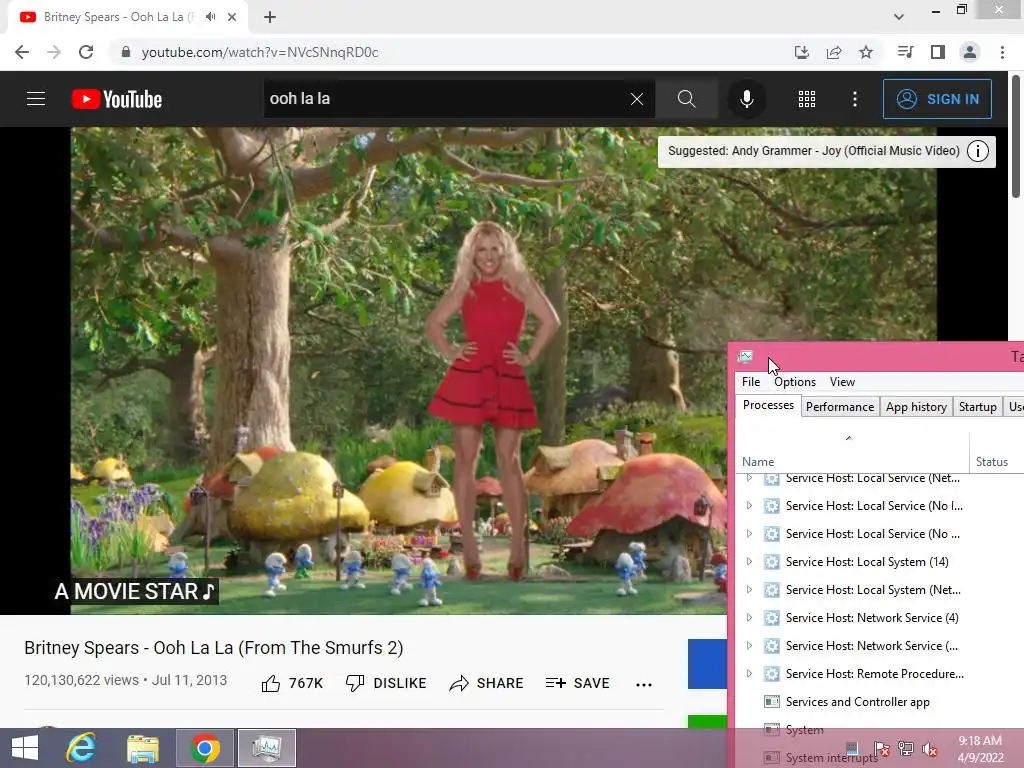This screenshot has width=1024, height=768.
Task: Switch to Chrome in the taskbar
Action: [x=205, y=748]
